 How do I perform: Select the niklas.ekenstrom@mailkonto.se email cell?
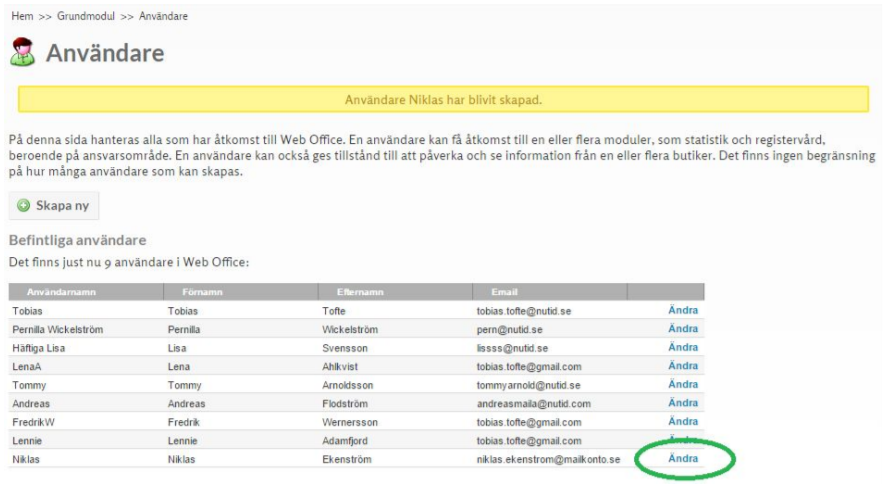click(548, 459)
